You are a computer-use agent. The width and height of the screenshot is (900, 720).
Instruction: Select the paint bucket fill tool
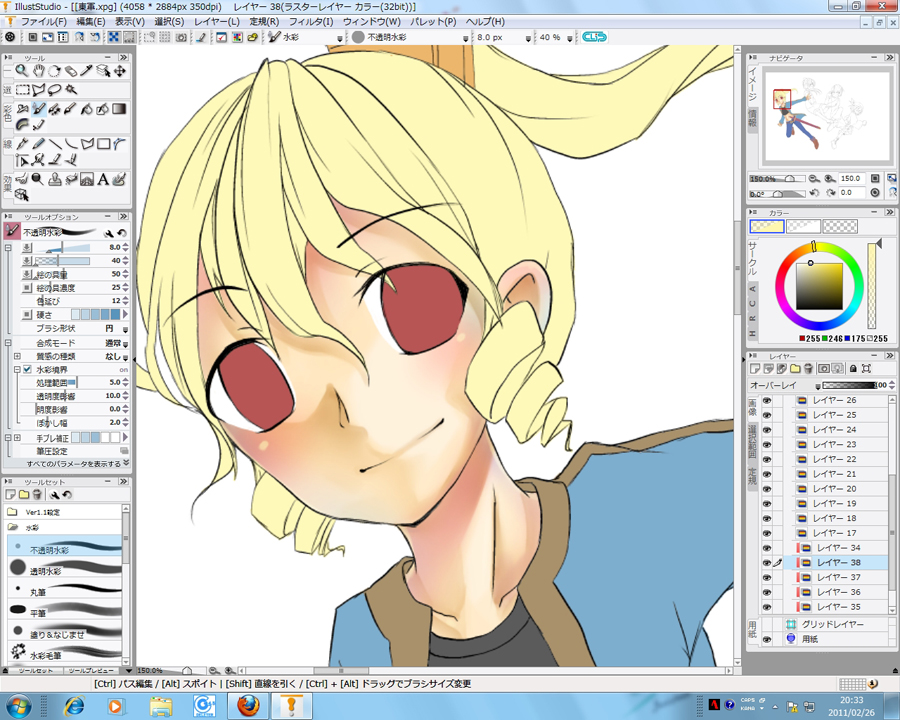pyautogui.click(x=87, y=109)
